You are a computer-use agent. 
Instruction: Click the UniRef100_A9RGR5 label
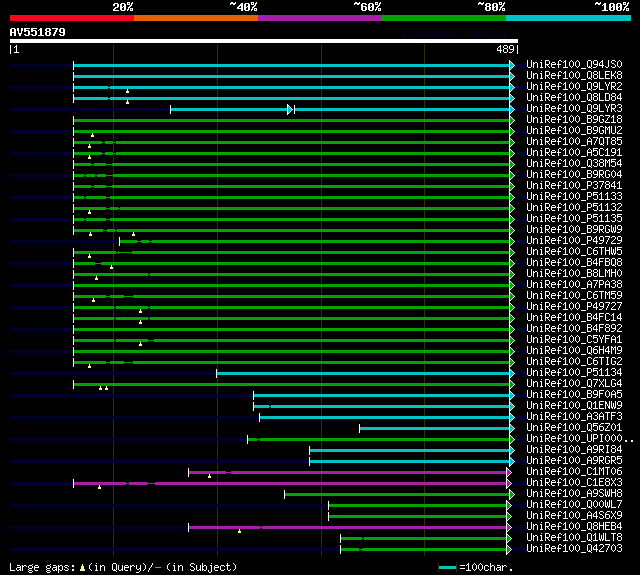(574, 461)
